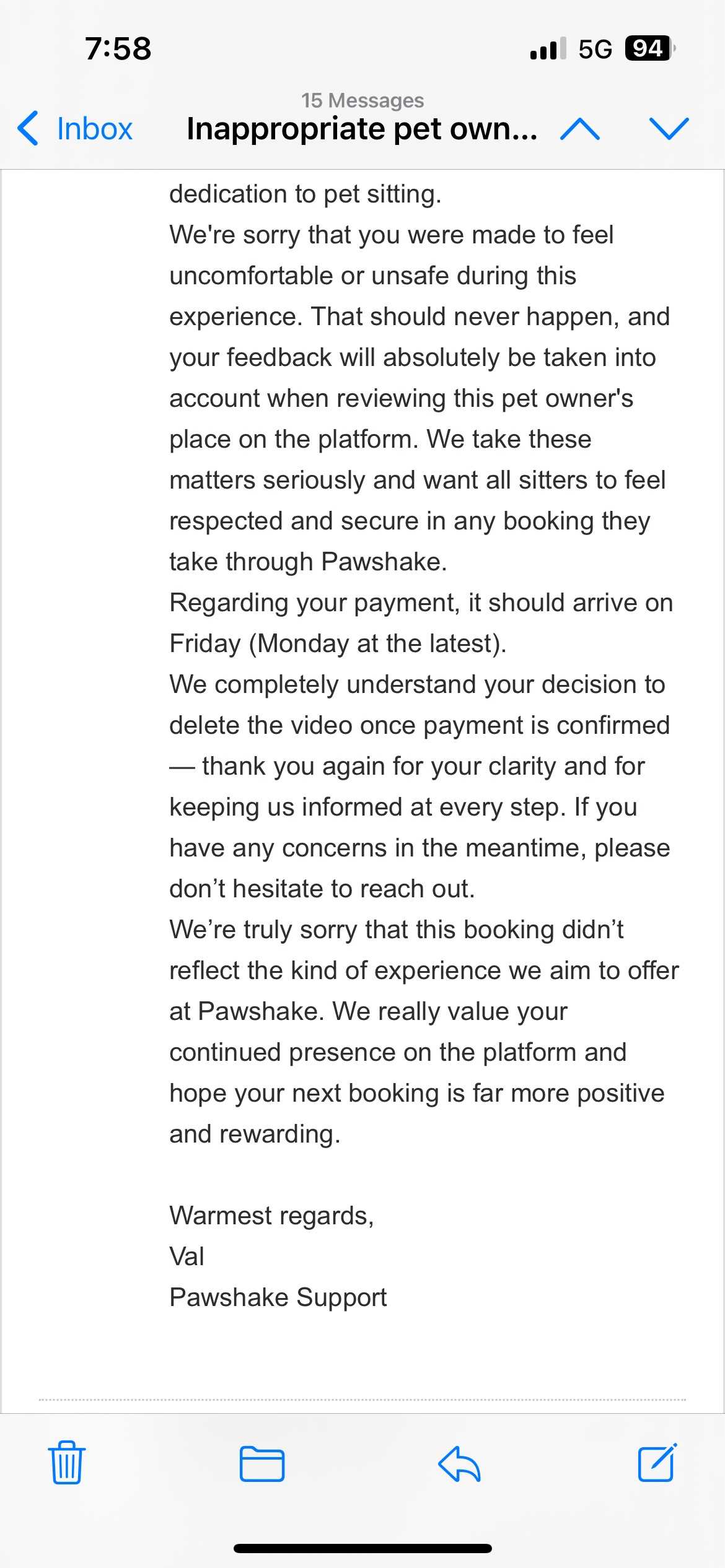This screenshot has height=1568, width=725.
Task: Tap the home indicator bar
Action: [x=362, y=1548]
